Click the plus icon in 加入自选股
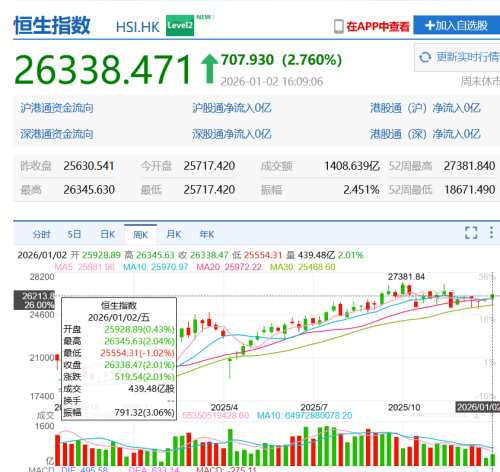 pyautogui.click(x=430, y=25)
